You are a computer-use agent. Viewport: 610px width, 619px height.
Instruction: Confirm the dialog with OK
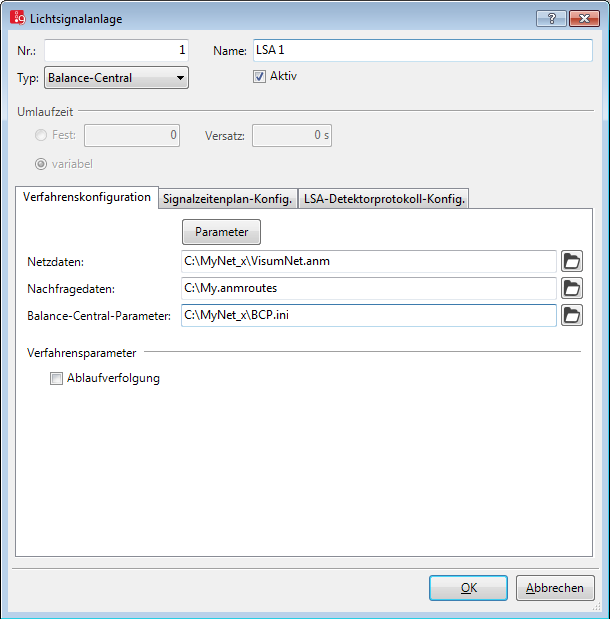pyautogui.click(x=468, y=588)
